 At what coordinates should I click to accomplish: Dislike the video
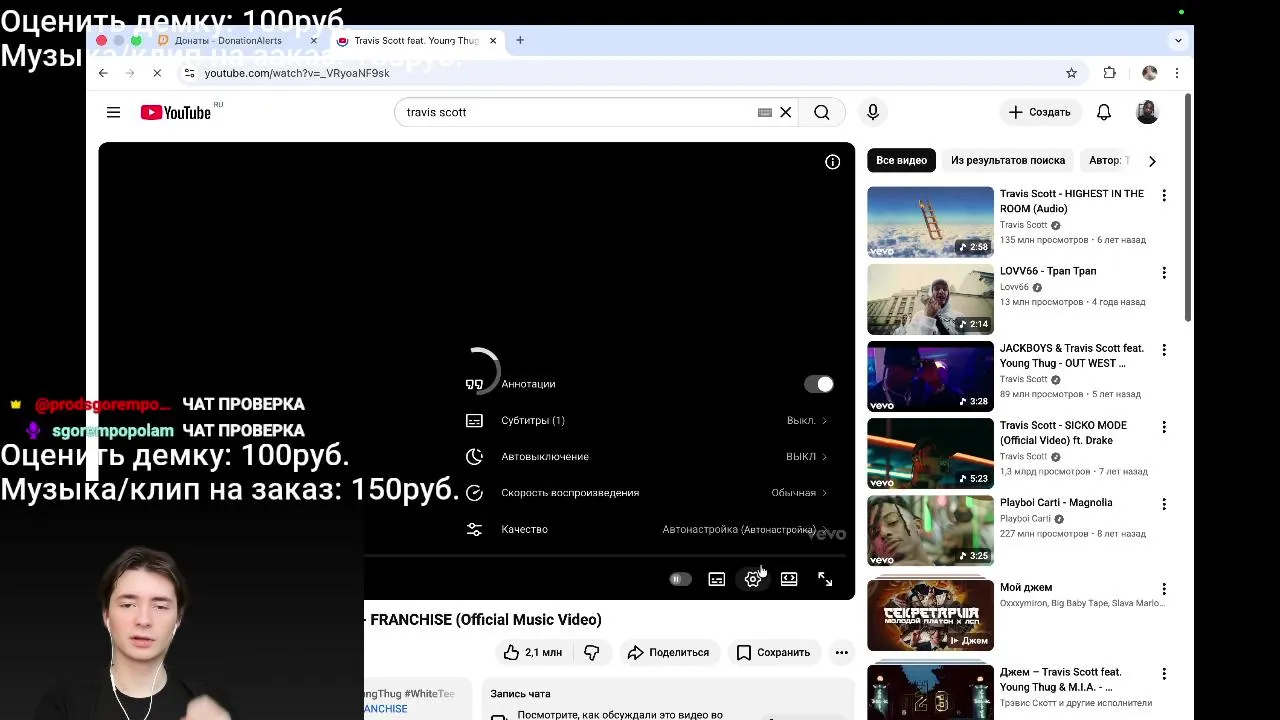point(591,652)
